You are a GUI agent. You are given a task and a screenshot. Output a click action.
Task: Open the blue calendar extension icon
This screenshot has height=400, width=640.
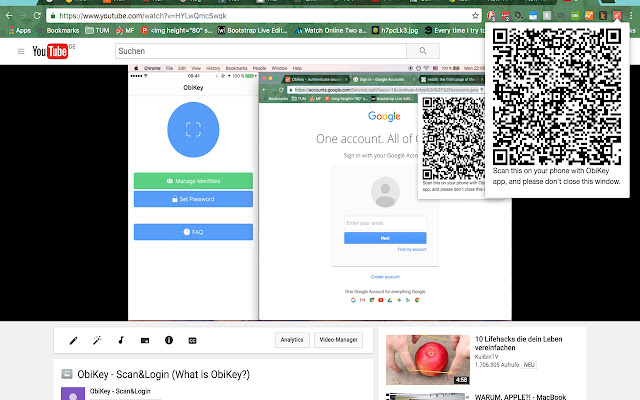[x=533, y=16]
